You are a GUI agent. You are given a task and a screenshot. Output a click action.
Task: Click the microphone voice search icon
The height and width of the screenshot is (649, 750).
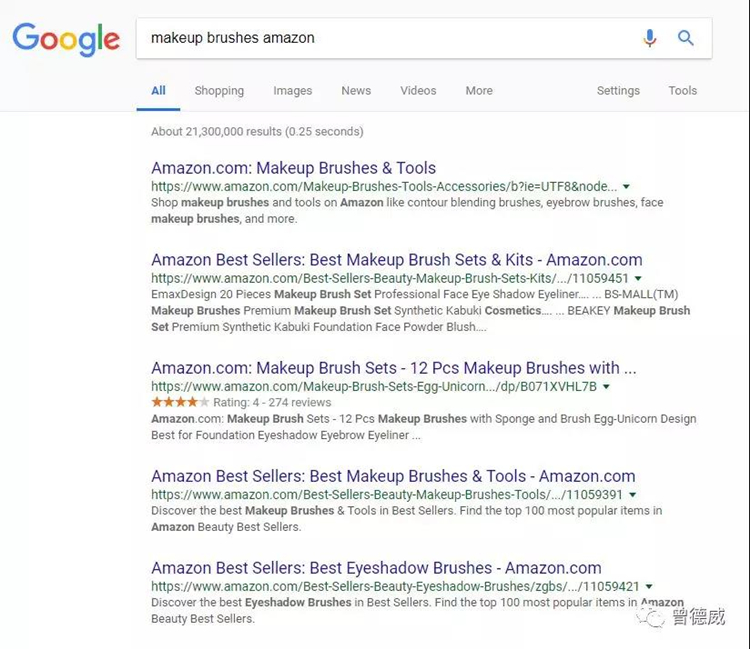pyautogui.click(x=650, y=38)
